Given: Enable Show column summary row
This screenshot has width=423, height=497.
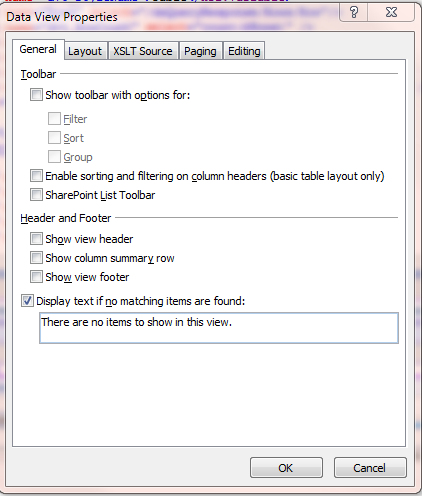Looking at the screenshot, I should 36,258.
